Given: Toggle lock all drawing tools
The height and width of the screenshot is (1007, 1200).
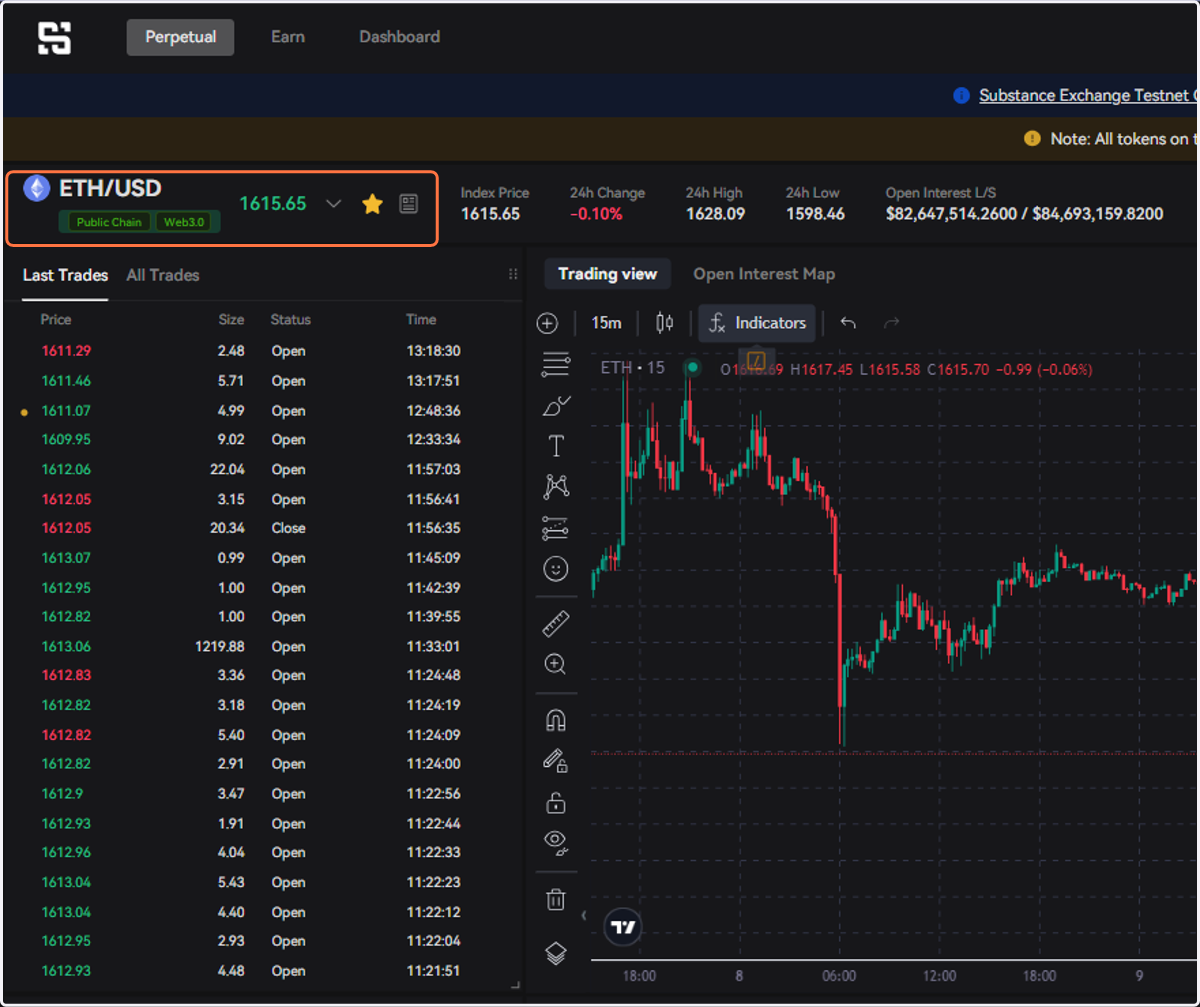Looking at the screenshot, I should [x=555, y=802].
